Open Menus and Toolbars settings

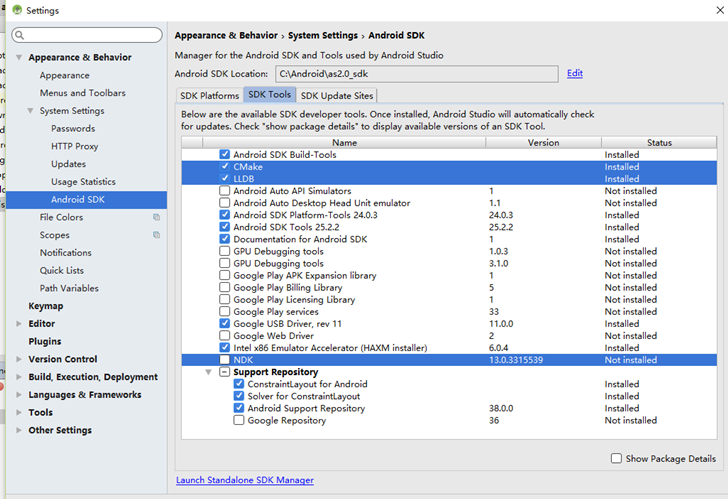pyautogui.click(x=83, y=93)
